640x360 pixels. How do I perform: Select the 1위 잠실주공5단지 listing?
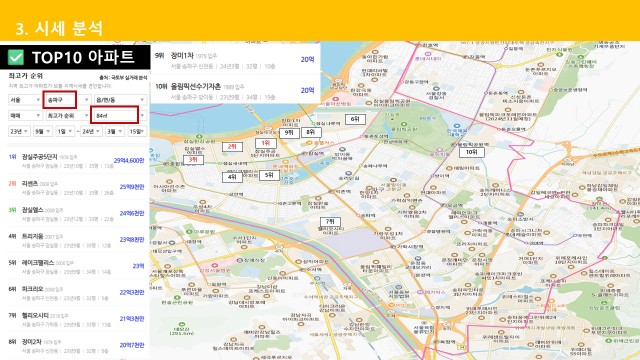pyautogui.click(x=77, y=161)
